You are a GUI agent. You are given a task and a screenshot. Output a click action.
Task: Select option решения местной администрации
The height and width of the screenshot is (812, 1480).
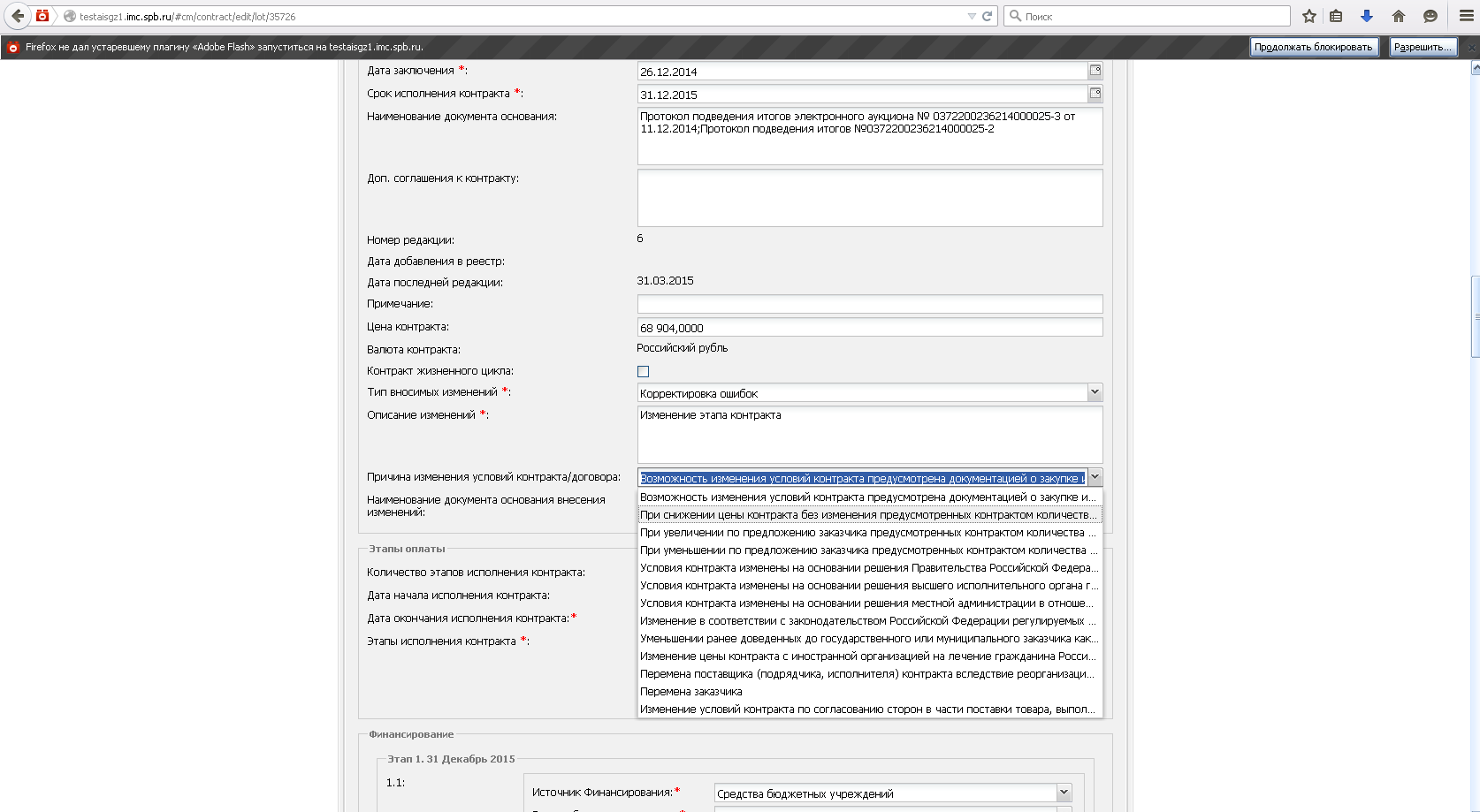870,603
